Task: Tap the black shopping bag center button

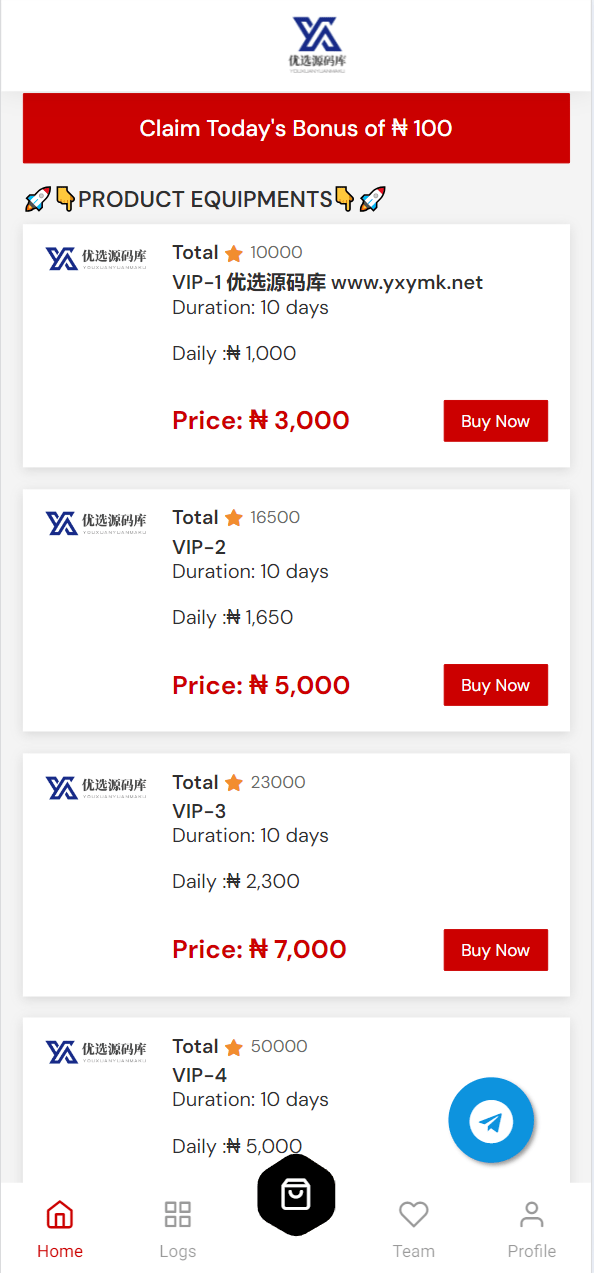Action: point(296,1194)
